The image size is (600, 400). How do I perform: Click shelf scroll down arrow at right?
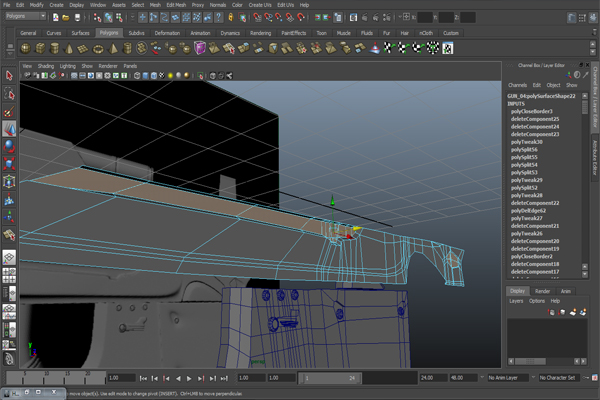click(x=593, y=52)
